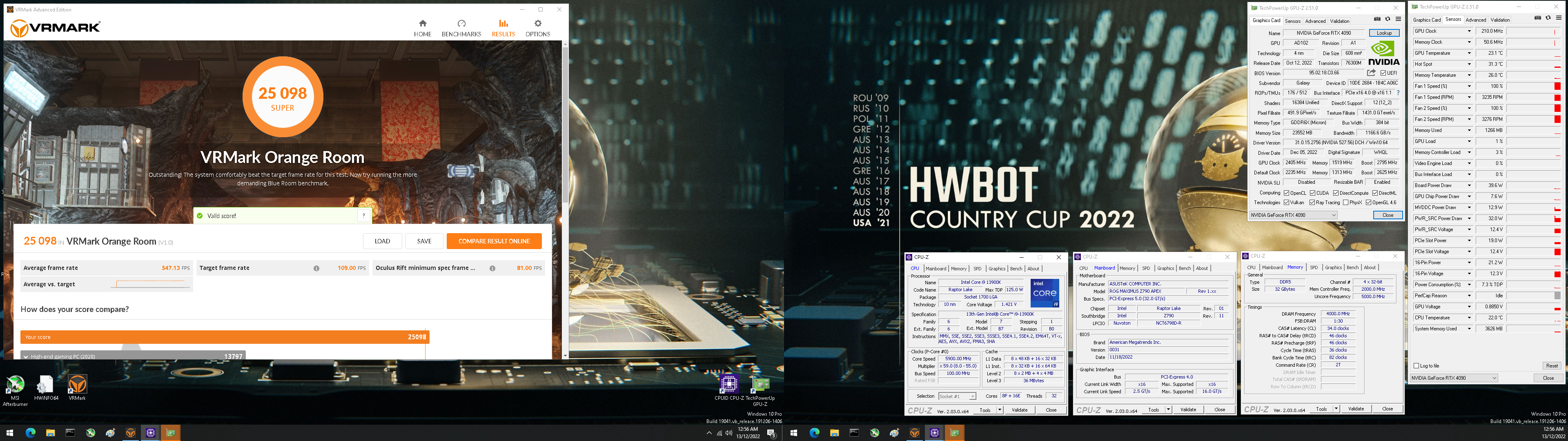Toggle Ray Tracing checkbox in GPU-Z
This screenshot has height=441, width=1568.
(x=1312, y=203)
